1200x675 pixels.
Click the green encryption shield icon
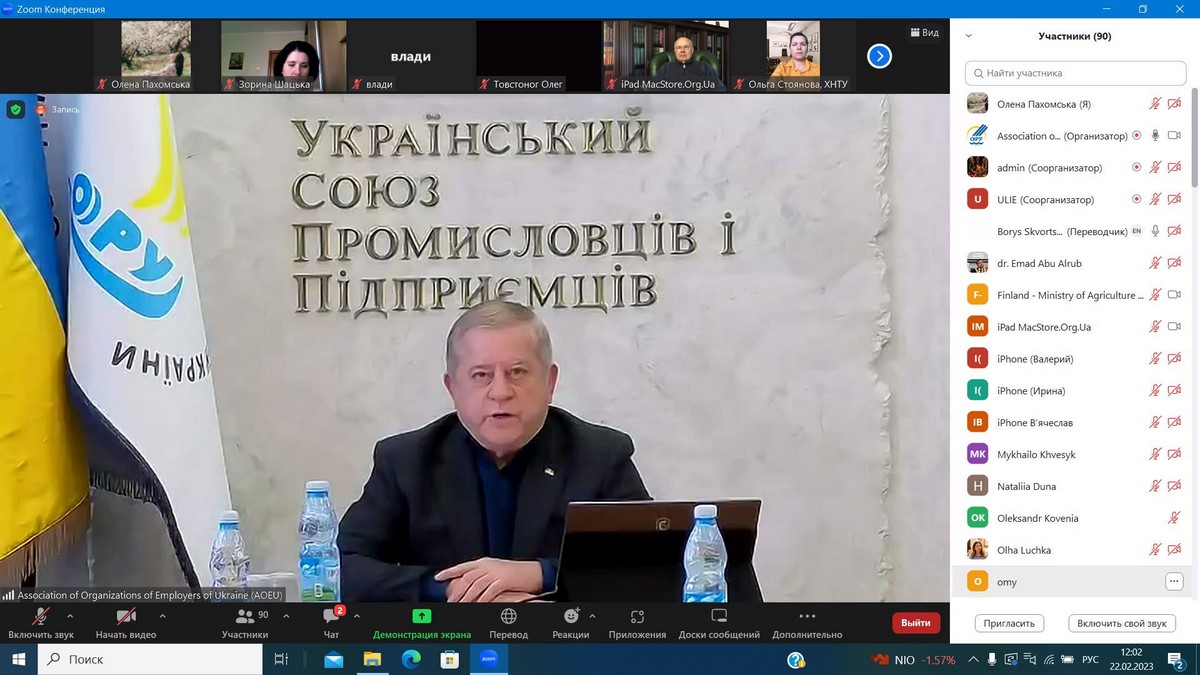tap(15, 109)
